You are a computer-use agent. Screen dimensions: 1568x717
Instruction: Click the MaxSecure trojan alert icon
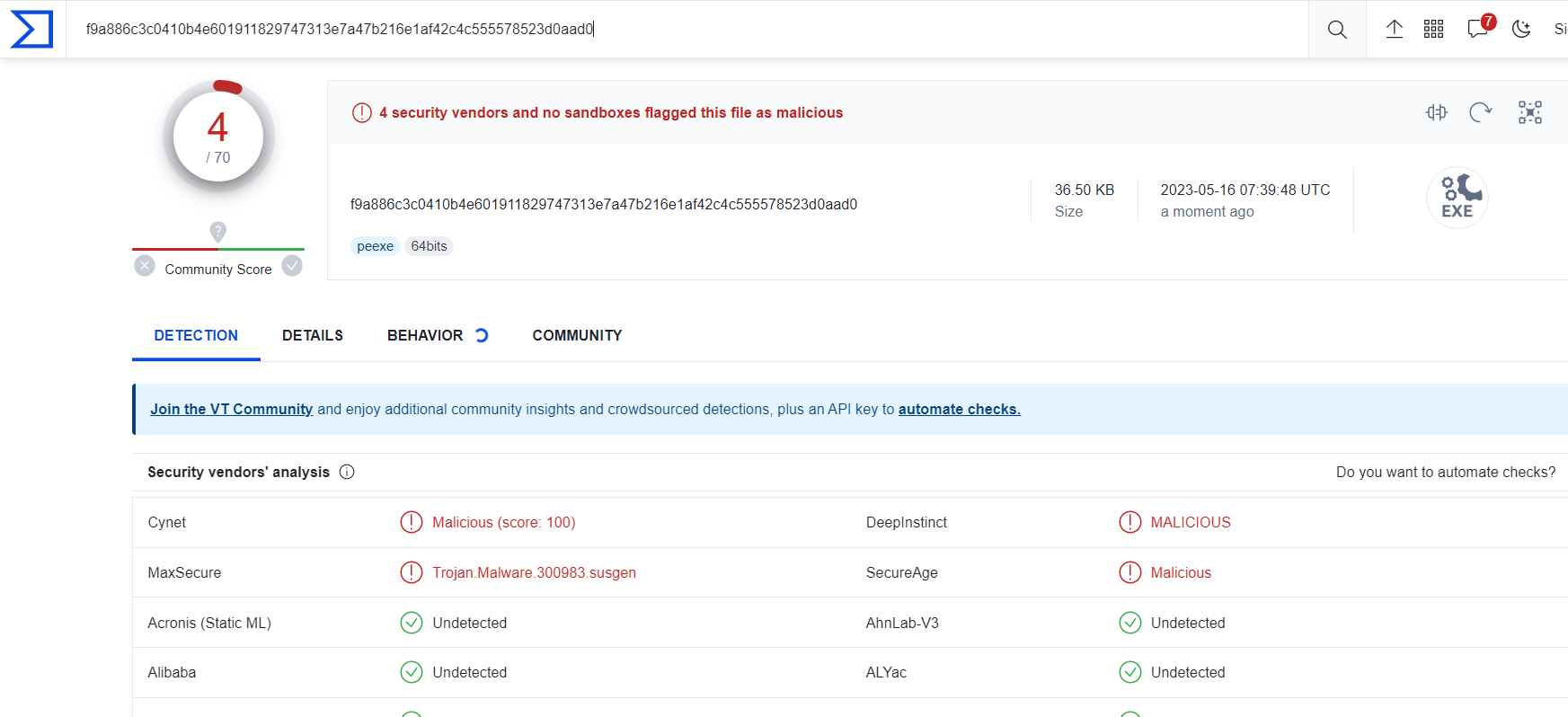(x=412, y=572)
